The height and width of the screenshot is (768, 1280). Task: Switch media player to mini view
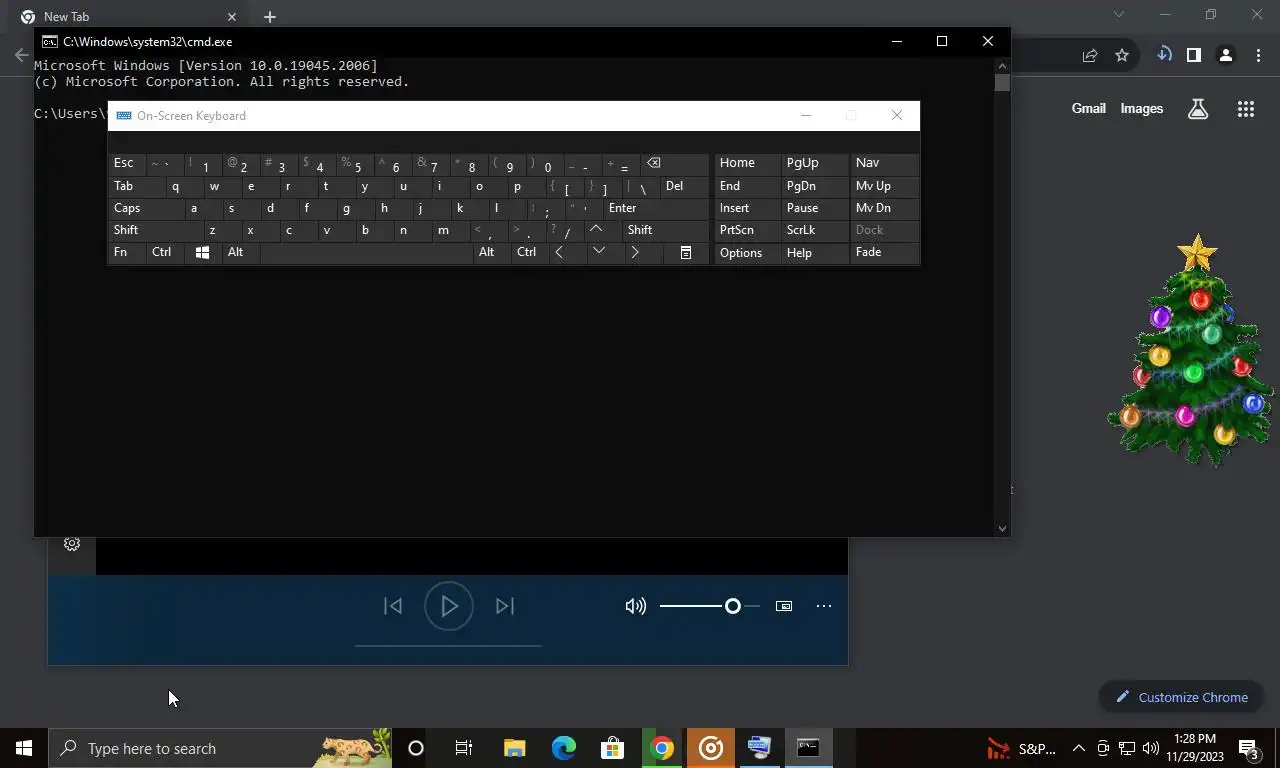[784, 606]
